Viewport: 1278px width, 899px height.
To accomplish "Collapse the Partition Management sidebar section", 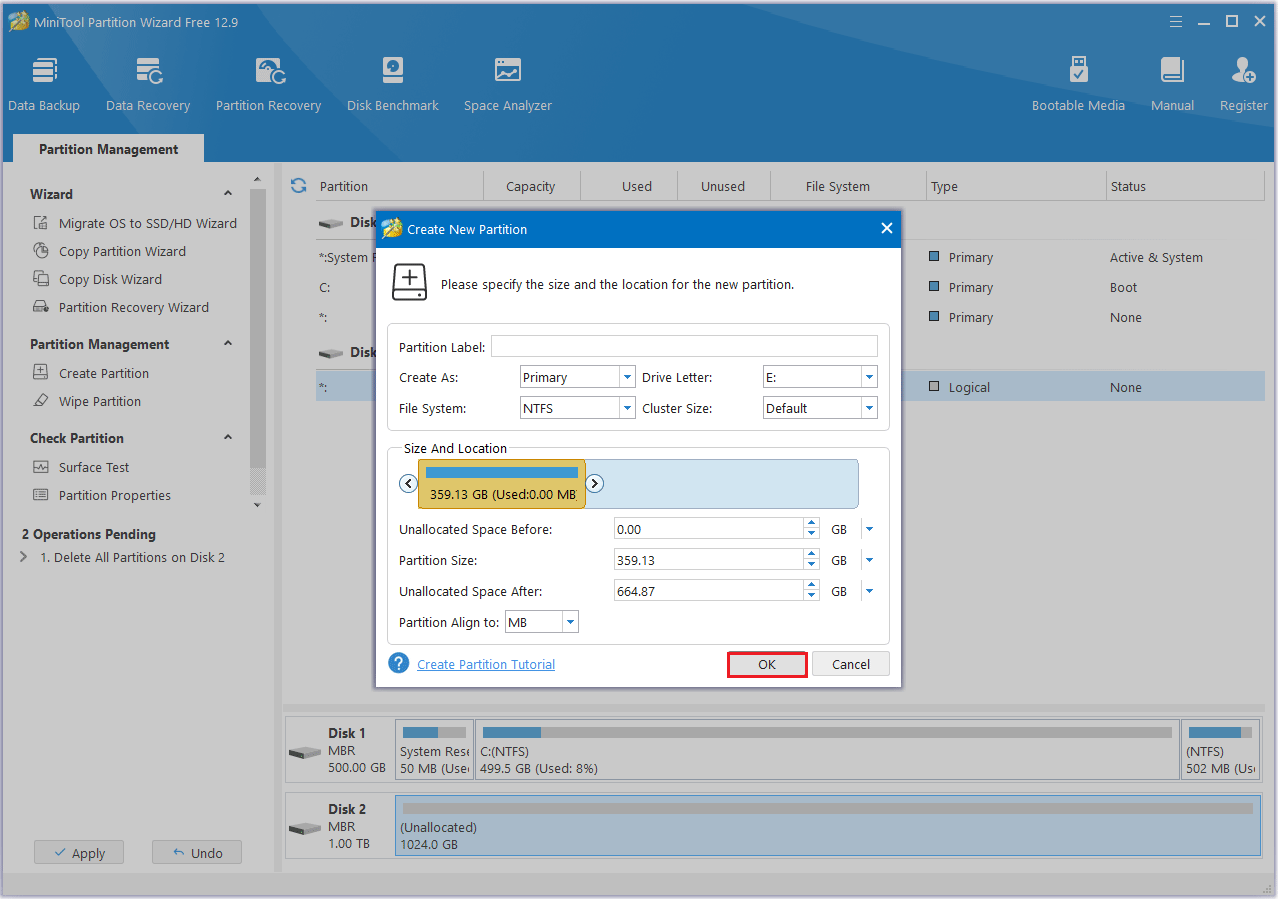I will [228, 344].
